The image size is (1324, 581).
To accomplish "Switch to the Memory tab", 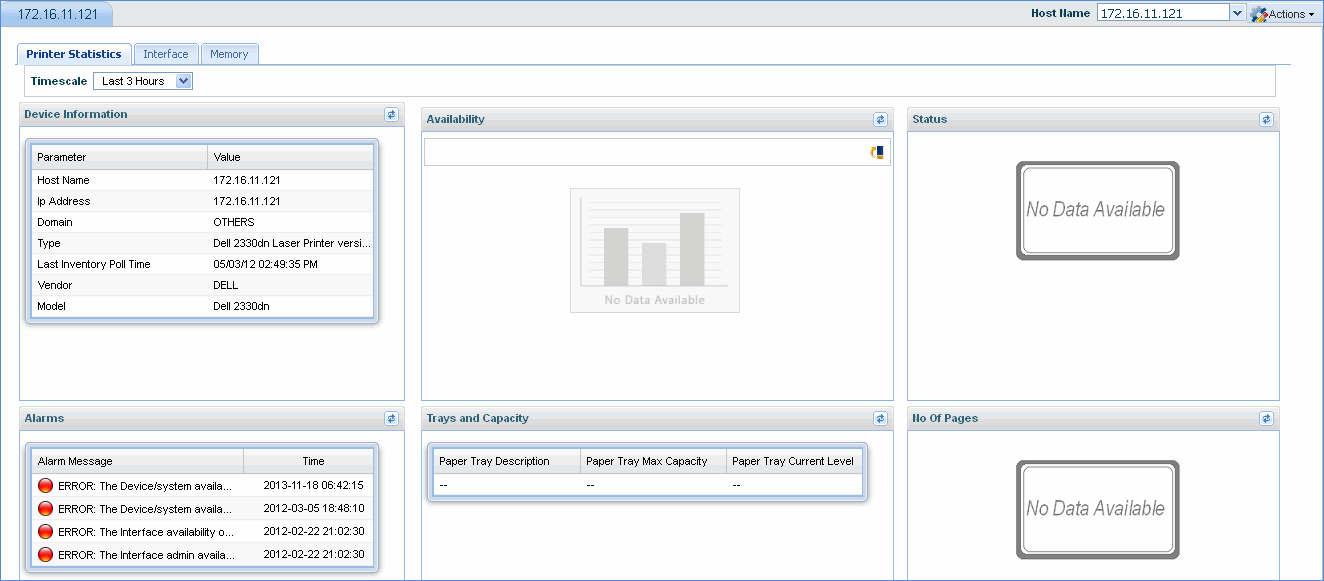I will tap(229, 54).
